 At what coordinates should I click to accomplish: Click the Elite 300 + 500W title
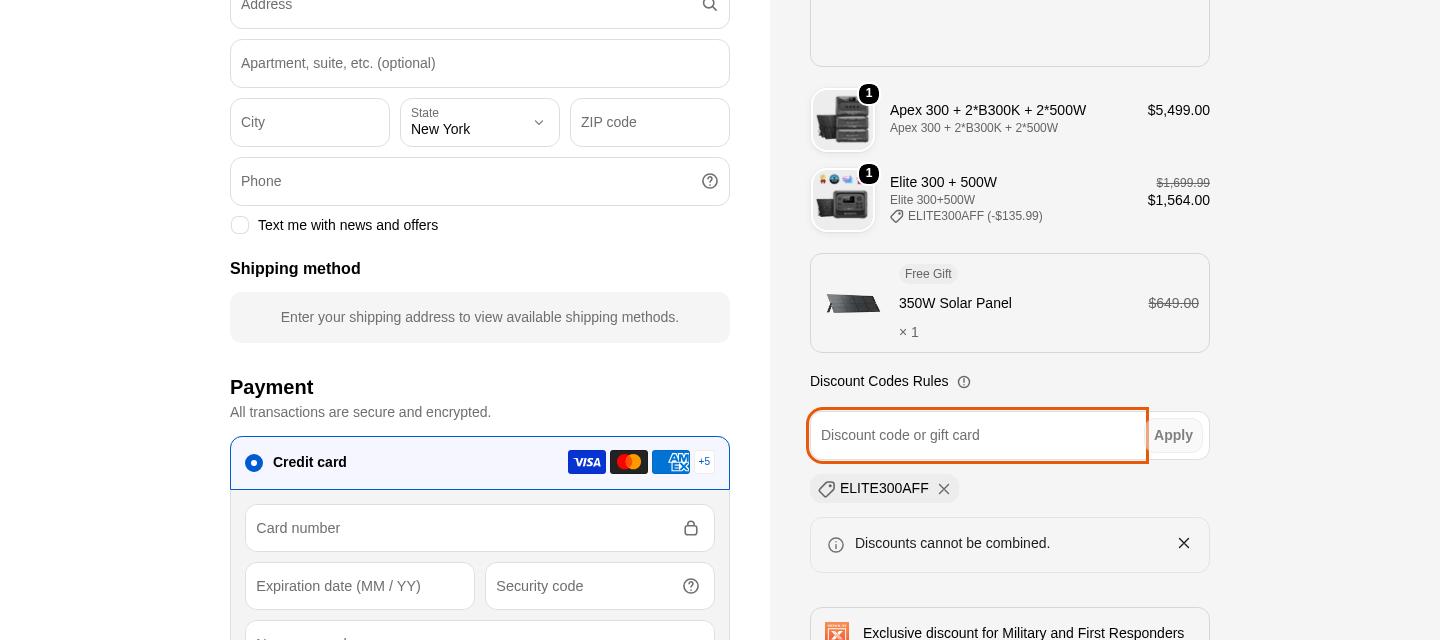[x=943, y=182]
